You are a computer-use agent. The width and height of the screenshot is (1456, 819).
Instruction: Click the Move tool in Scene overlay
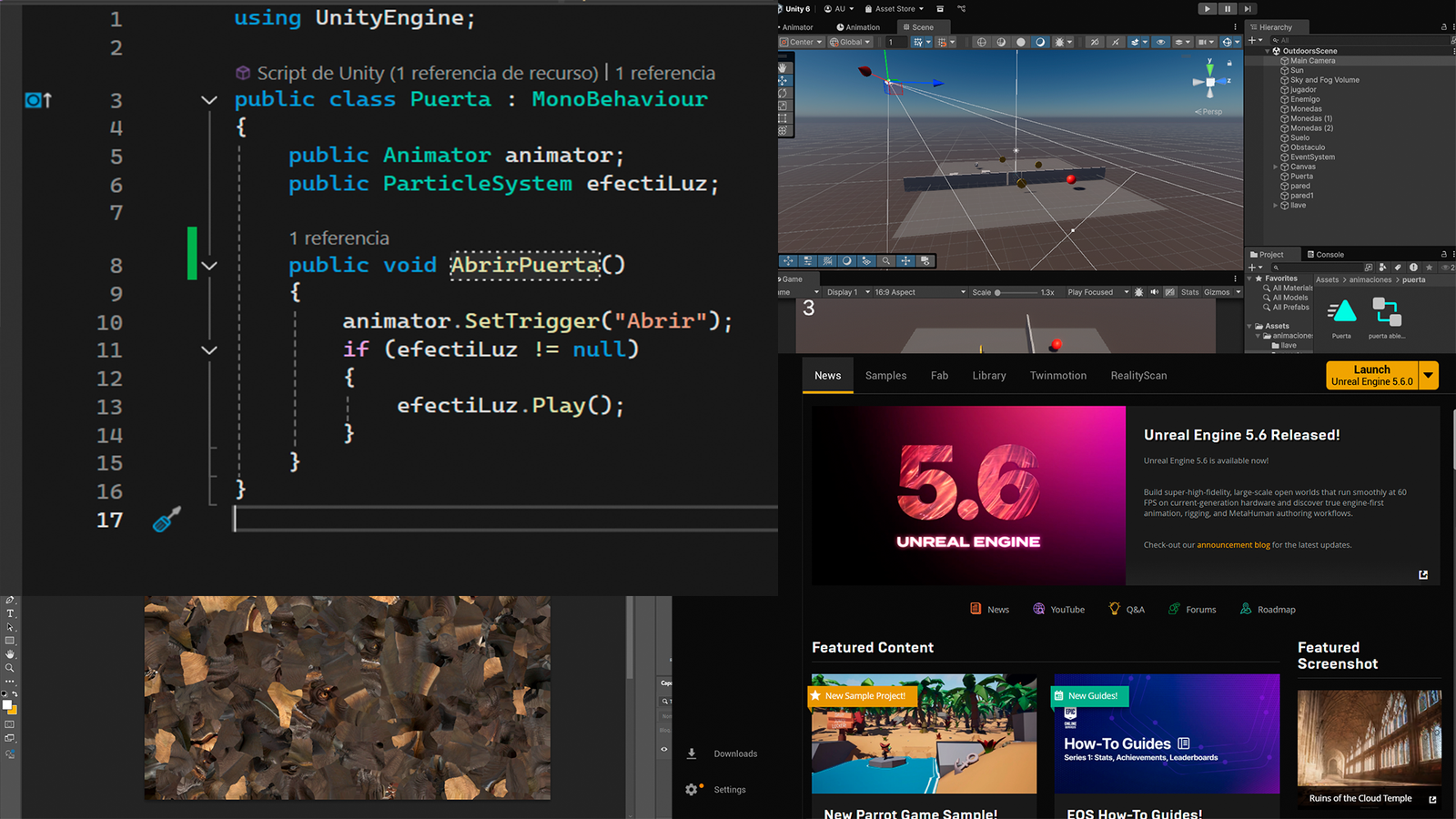[783, 80]
